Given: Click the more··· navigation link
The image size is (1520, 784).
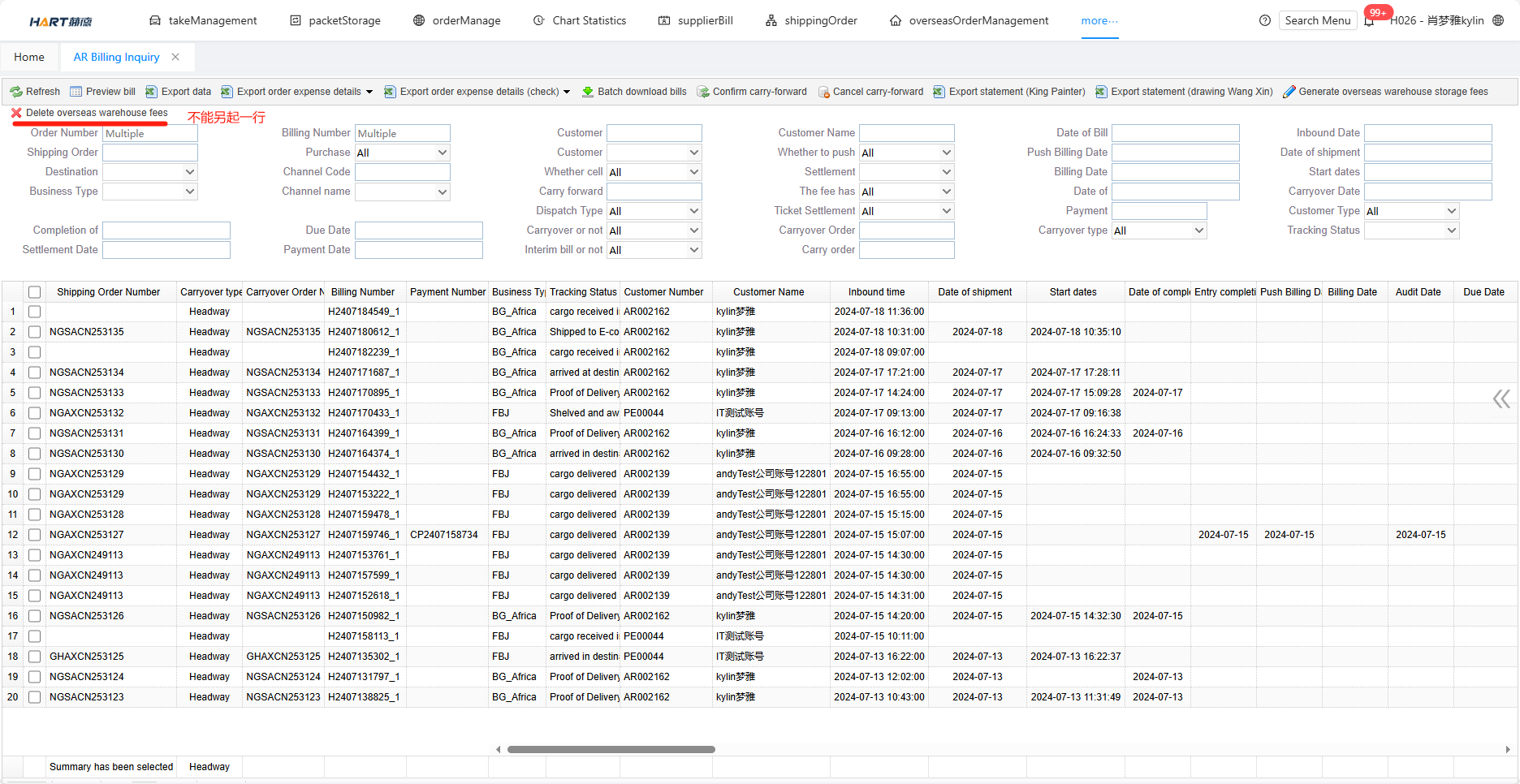Looking at the screenshot, I should coord(1099,20).
